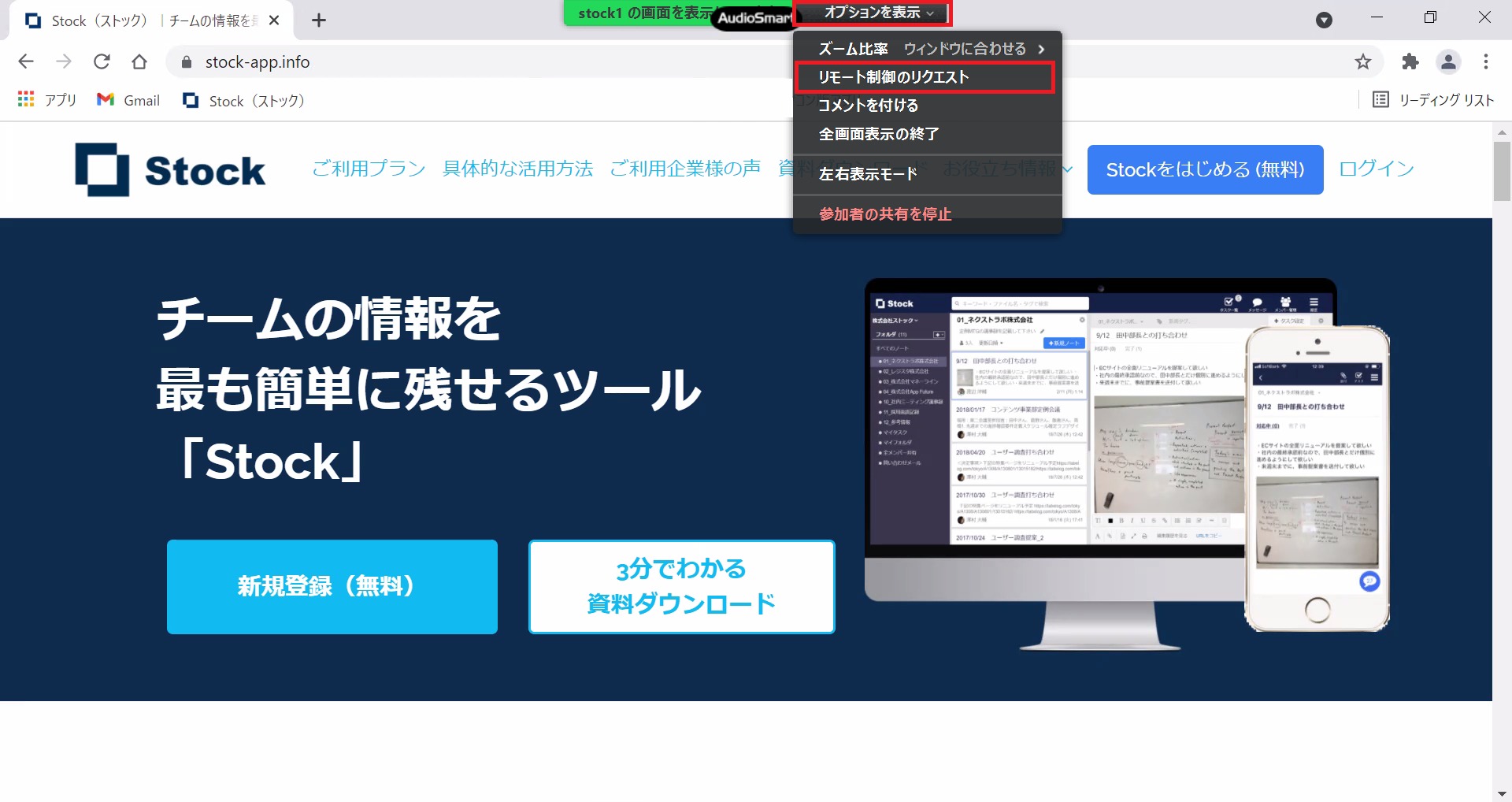The height and width of the screenshot is (802, 1512).
Task: Toggle 左右表示モード in the options menu
Action: [866, 174]
